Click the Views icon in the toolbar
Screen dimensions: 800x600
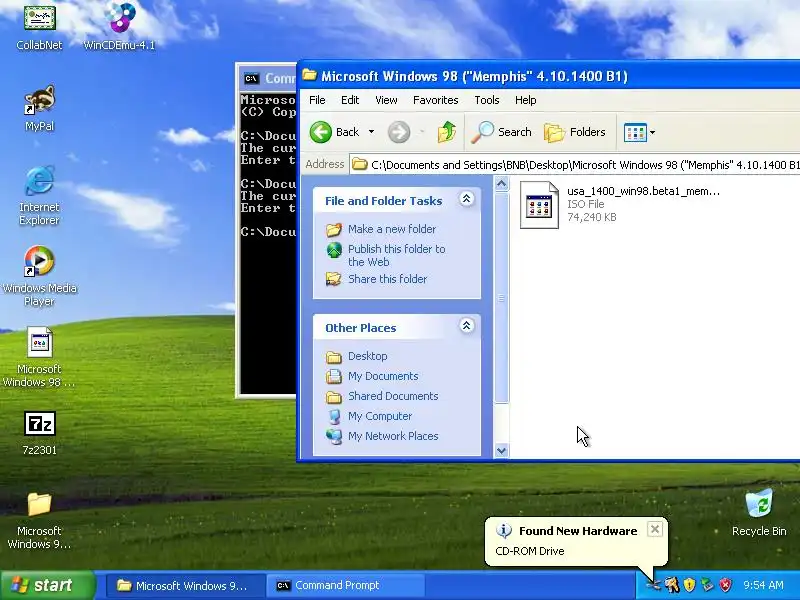point(635,133)
